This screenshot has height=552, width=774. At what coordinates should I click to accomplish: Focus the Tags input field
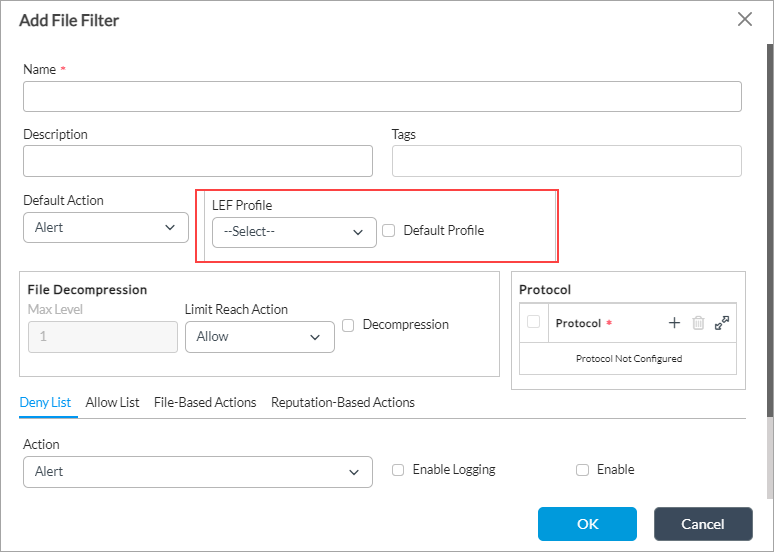pyautogui.click(x=566, y=161)
